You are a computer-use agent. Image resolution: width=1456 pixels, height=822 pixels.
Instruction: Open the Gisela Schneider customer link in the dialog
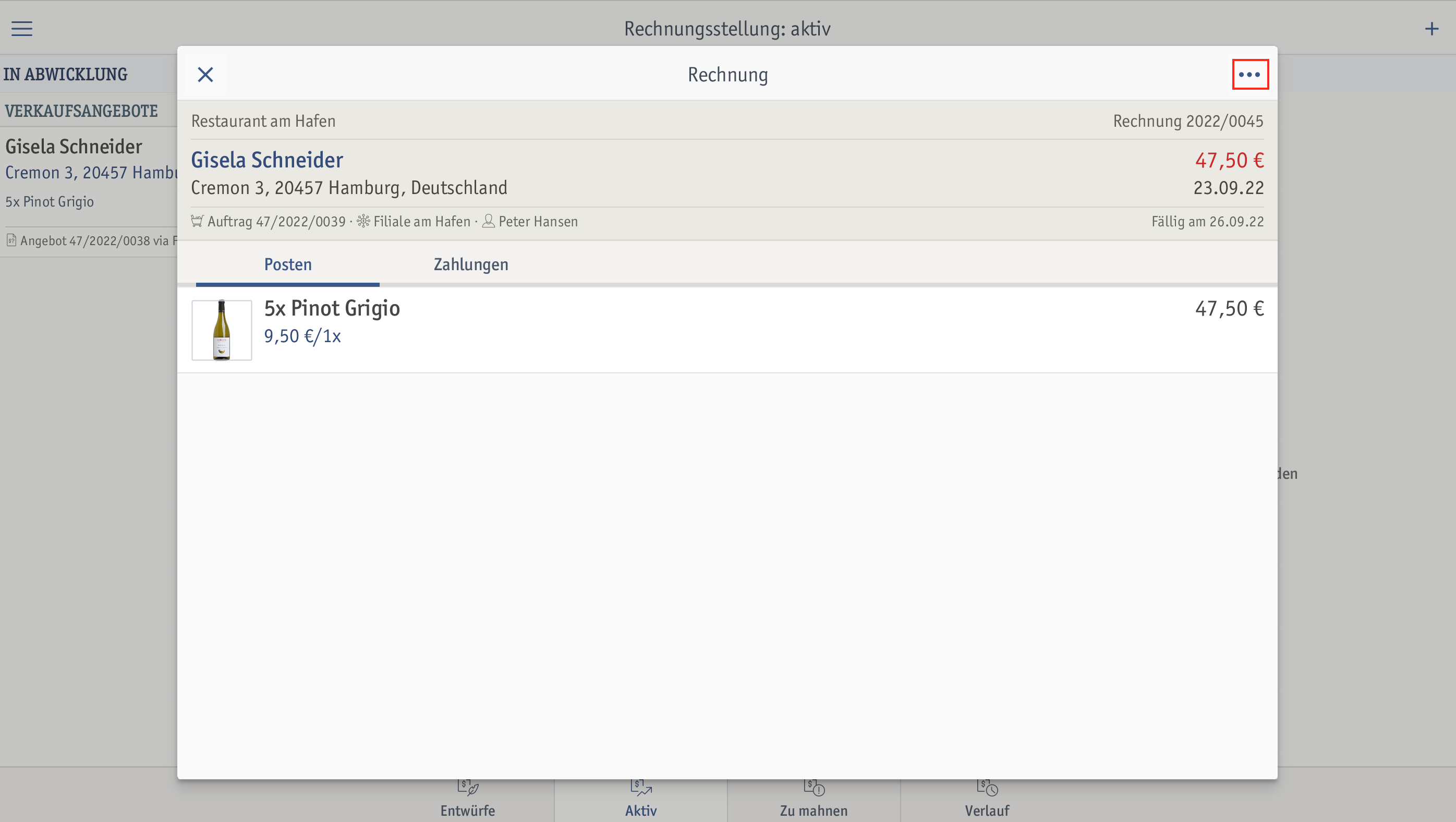(x=267, y=160)
